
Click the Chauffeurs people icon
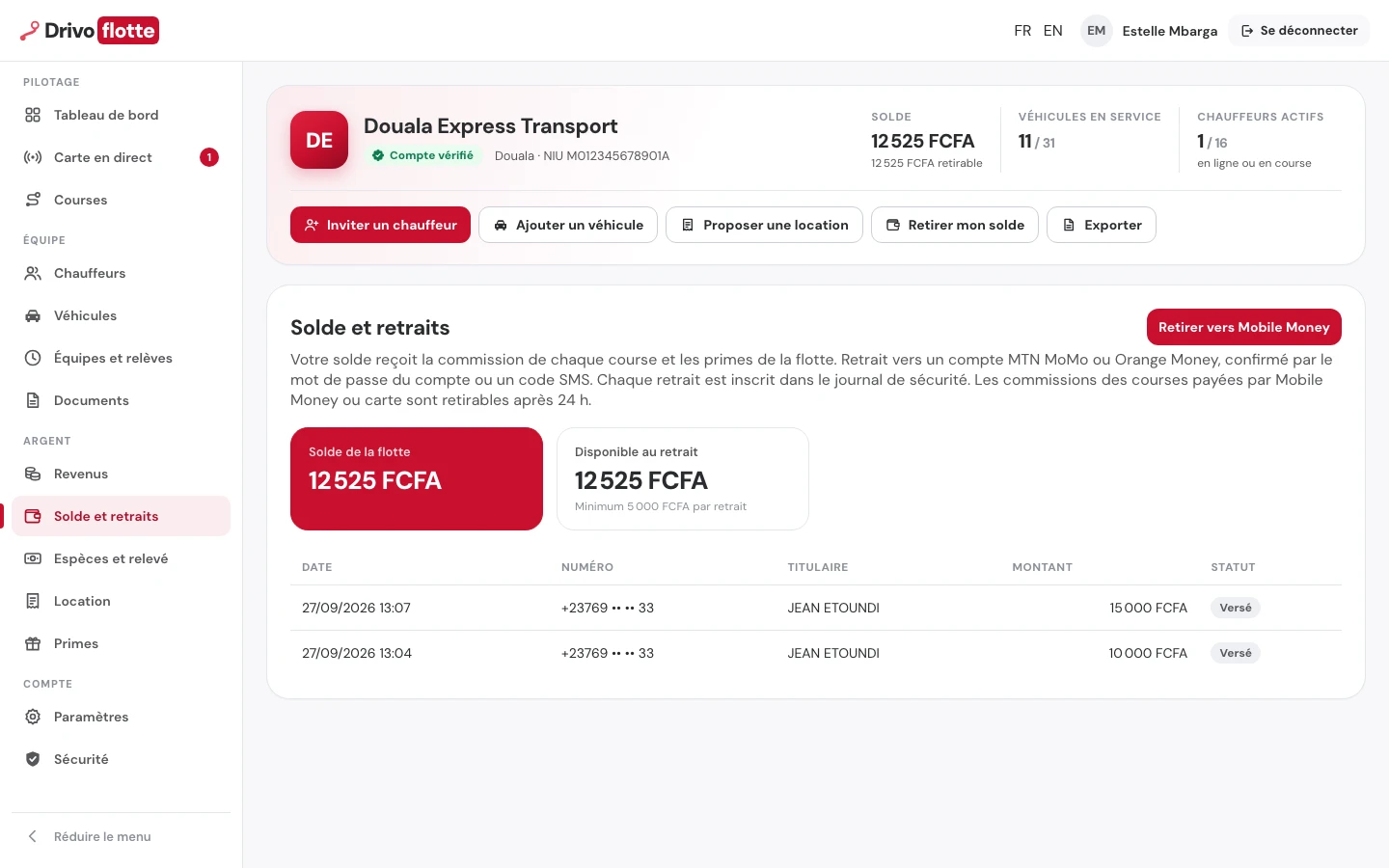point(33,273)
